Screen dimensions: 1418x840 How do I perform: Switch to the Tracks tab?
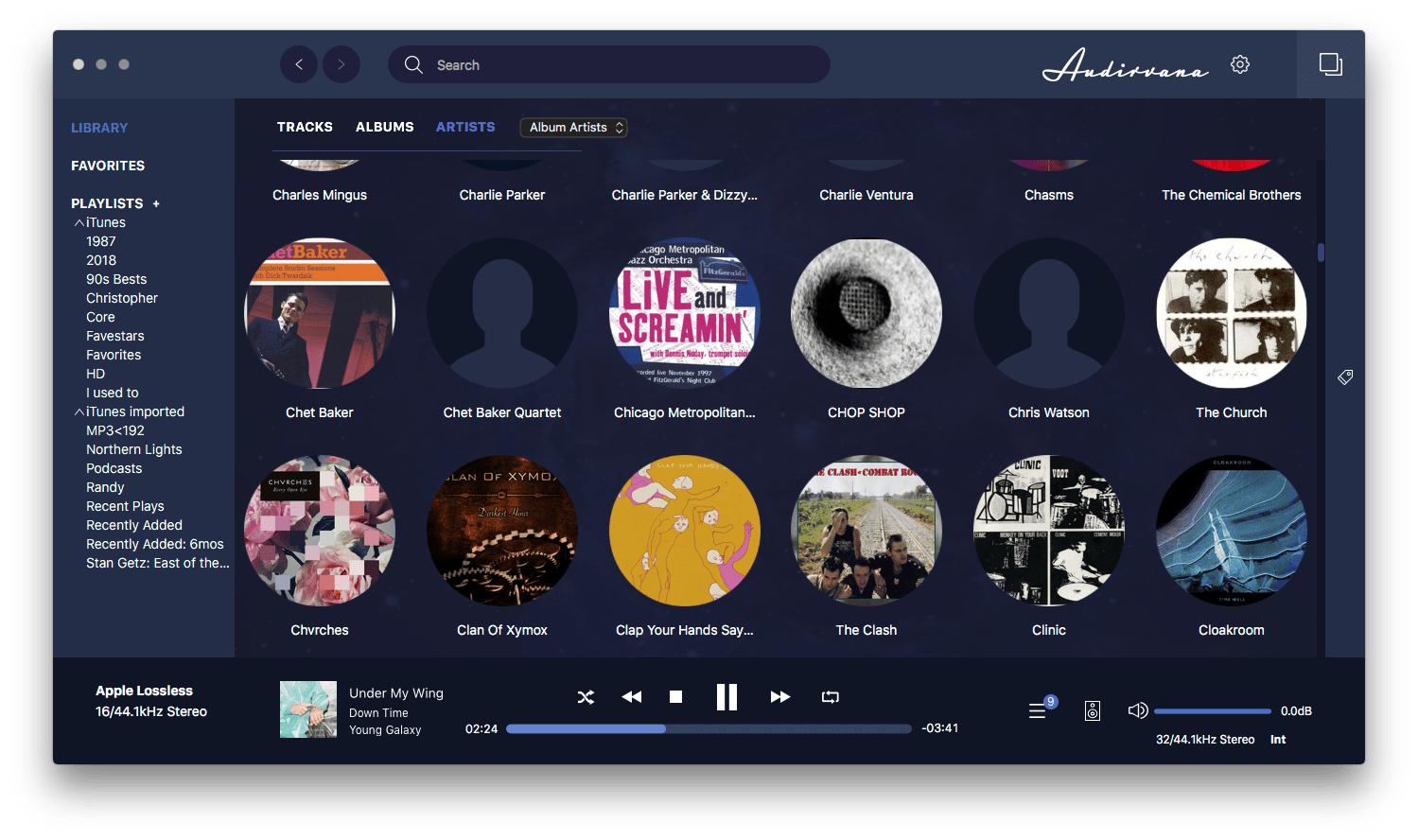(305, 127)
